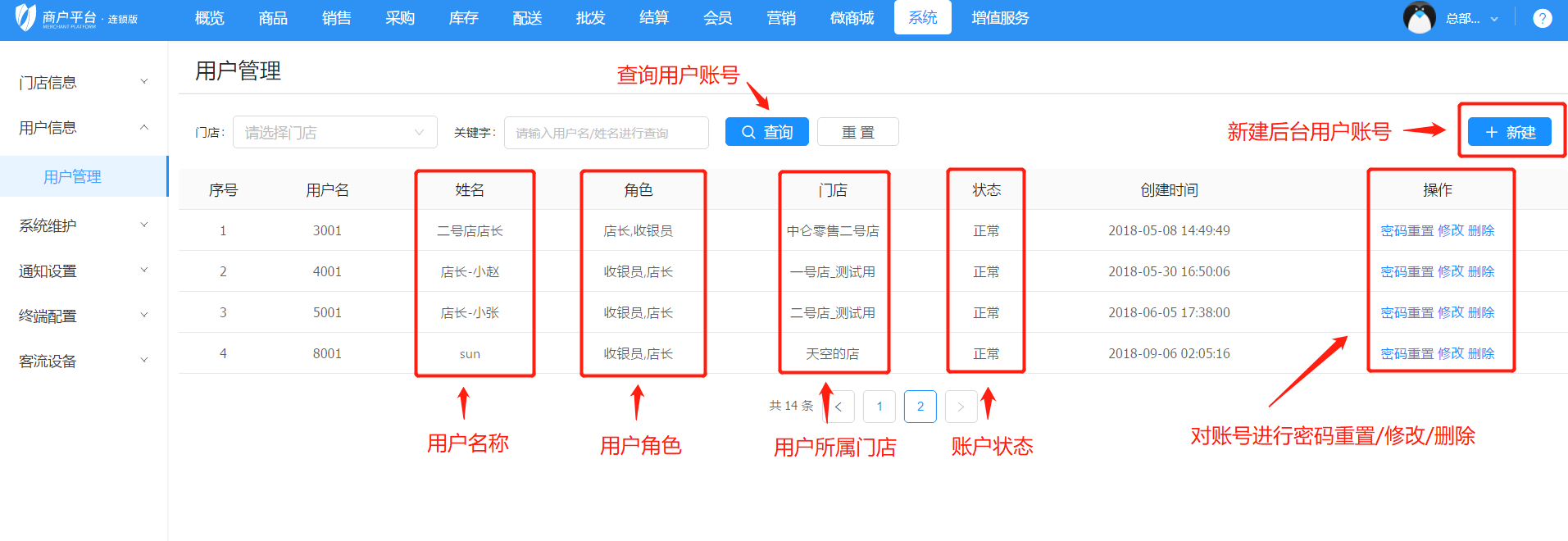The image size is (1568, 541).
Task: Switch to the 微商城 top menu
Action: pyautogui.click(x=852, y=18)
